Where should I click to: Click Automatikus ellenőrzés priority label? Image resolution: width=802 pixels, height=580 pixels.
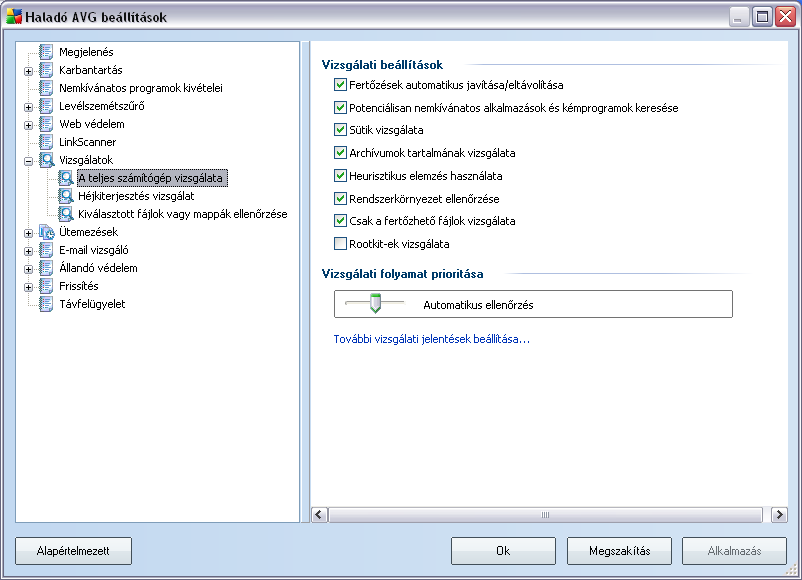(478, 305)
